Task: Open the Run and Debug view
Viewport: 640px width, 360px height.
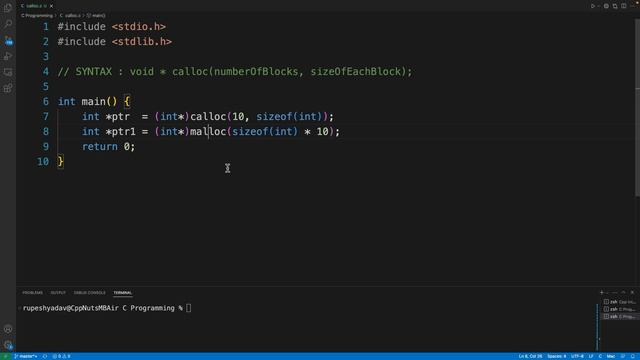Action: pyautogui.click(x=8, y=56)
